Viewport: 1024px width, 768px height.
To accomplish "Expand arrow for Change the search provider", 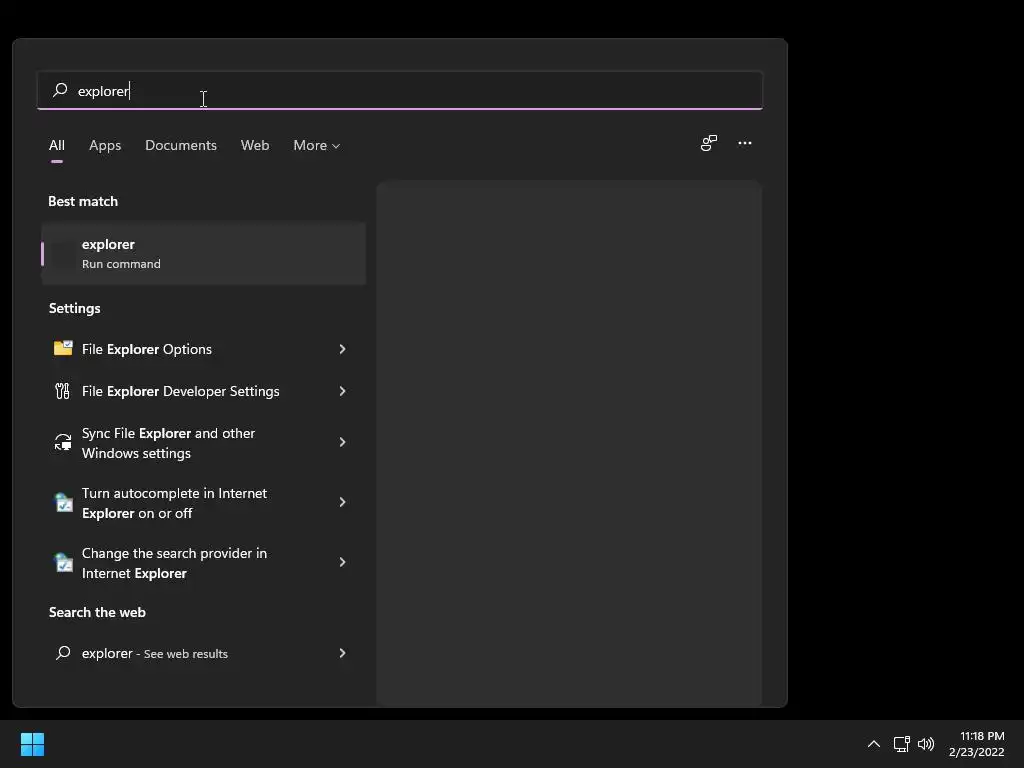I will (342, 562).
